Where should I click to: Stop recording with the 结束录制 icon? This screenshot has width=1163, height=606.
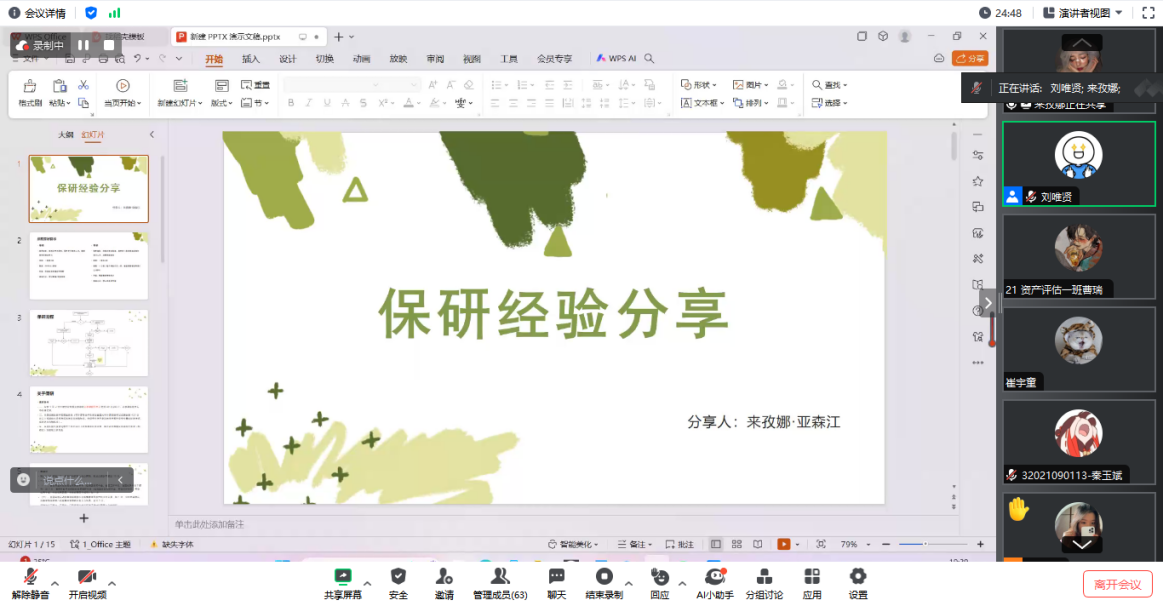tap(605, 578)
